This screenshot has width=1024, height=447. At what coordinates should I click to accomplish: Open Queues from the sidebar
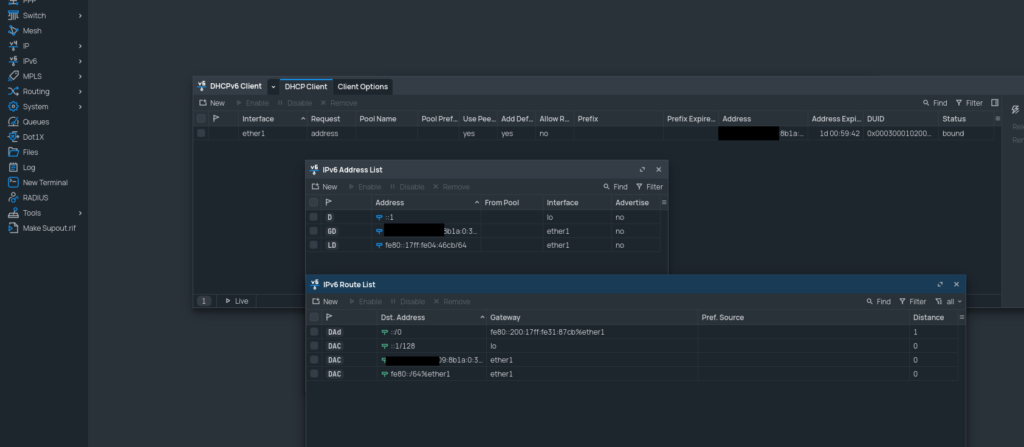35,122
